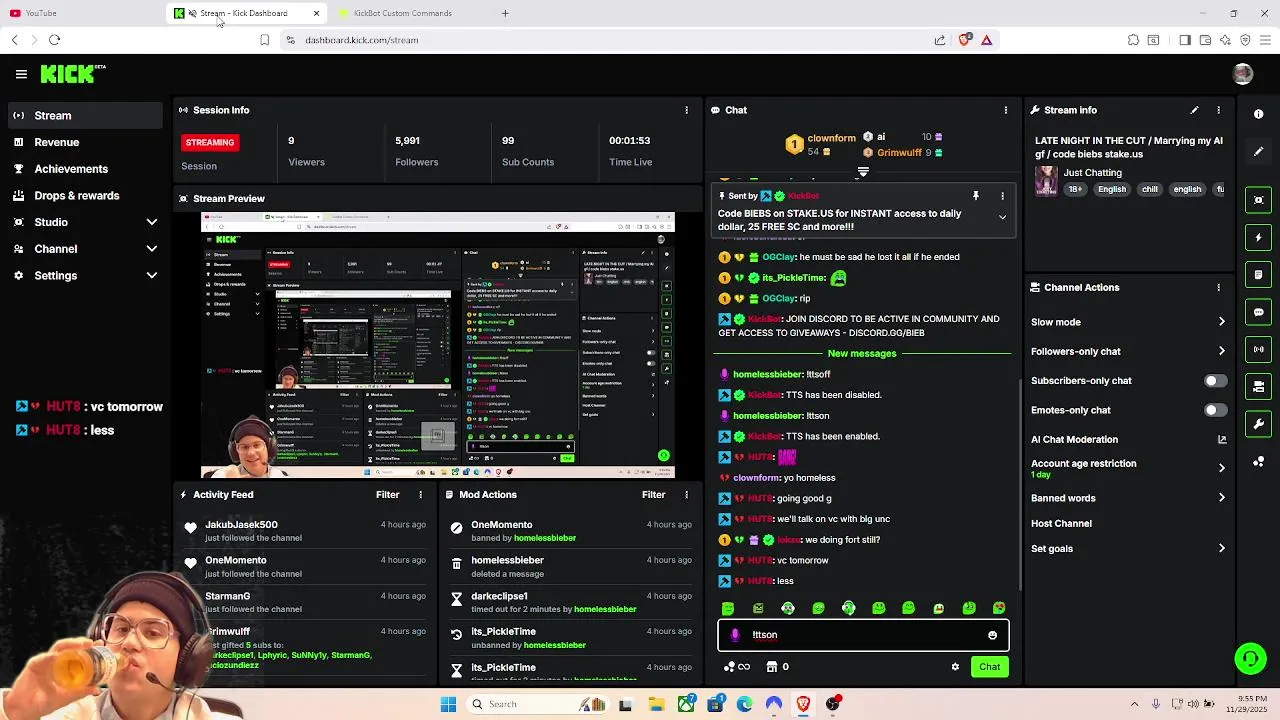Open the Stream info panel three-dot menu

point(1218,110)
